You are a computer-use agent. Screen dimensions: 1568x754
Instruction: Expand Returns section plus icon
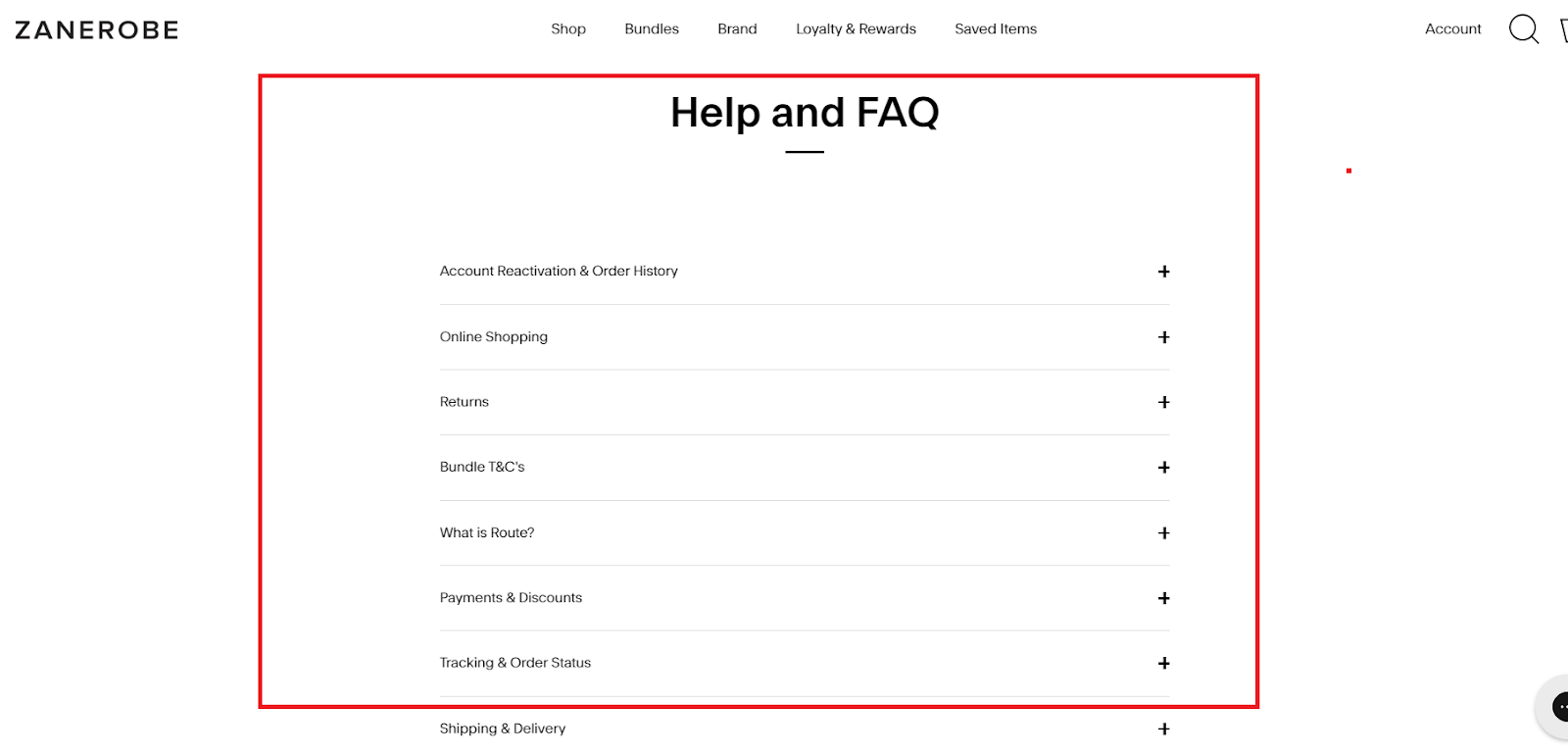coord(1163,402)
